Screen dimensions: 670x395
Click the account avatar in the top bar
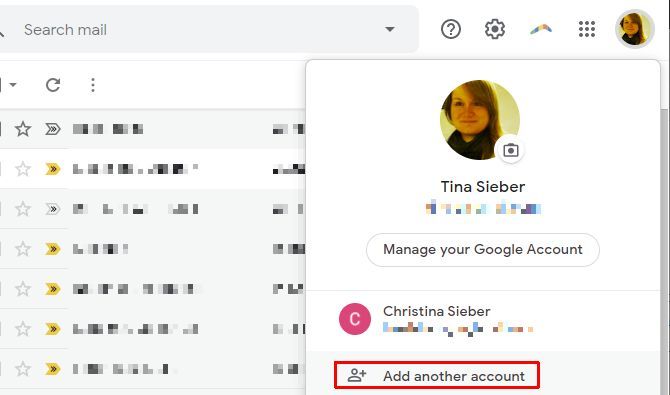point(635,29)
